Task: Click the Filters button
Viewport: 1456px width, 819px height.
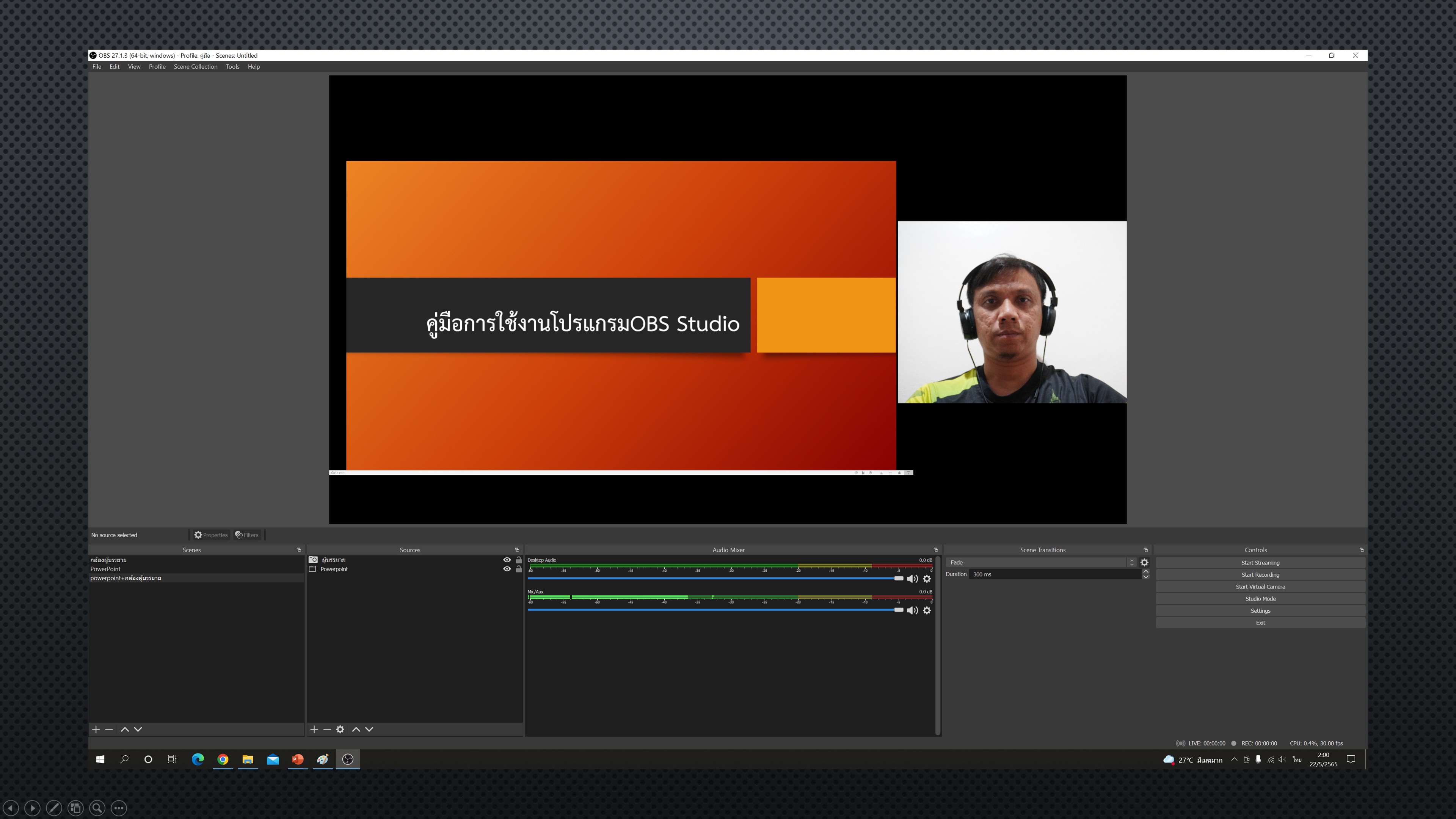Action: [247, 535]
